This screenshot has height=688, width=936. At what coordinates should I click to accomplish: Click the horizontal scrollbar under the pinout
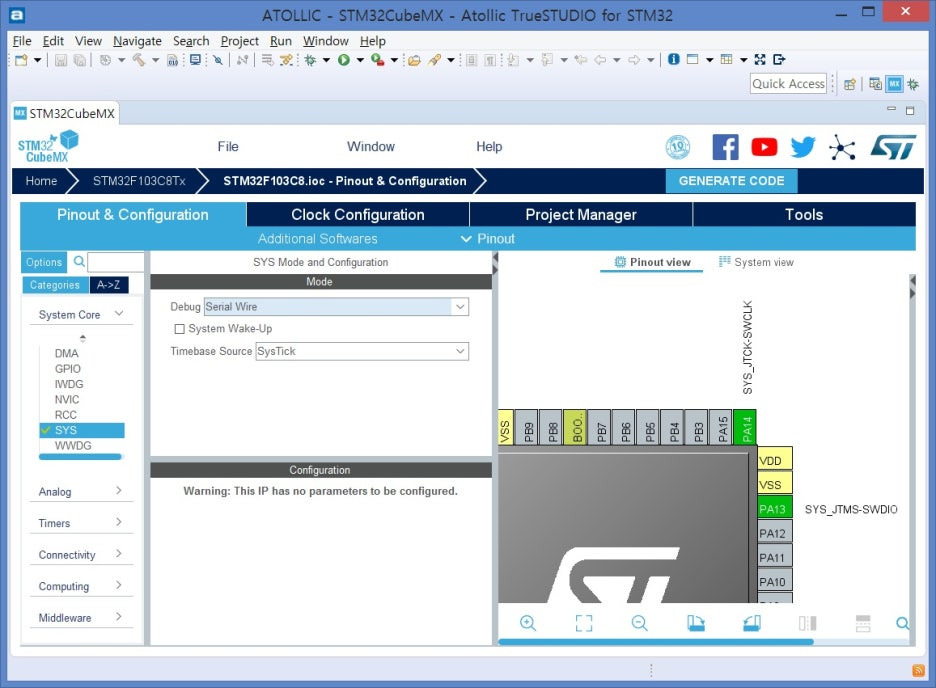(655, 642)
